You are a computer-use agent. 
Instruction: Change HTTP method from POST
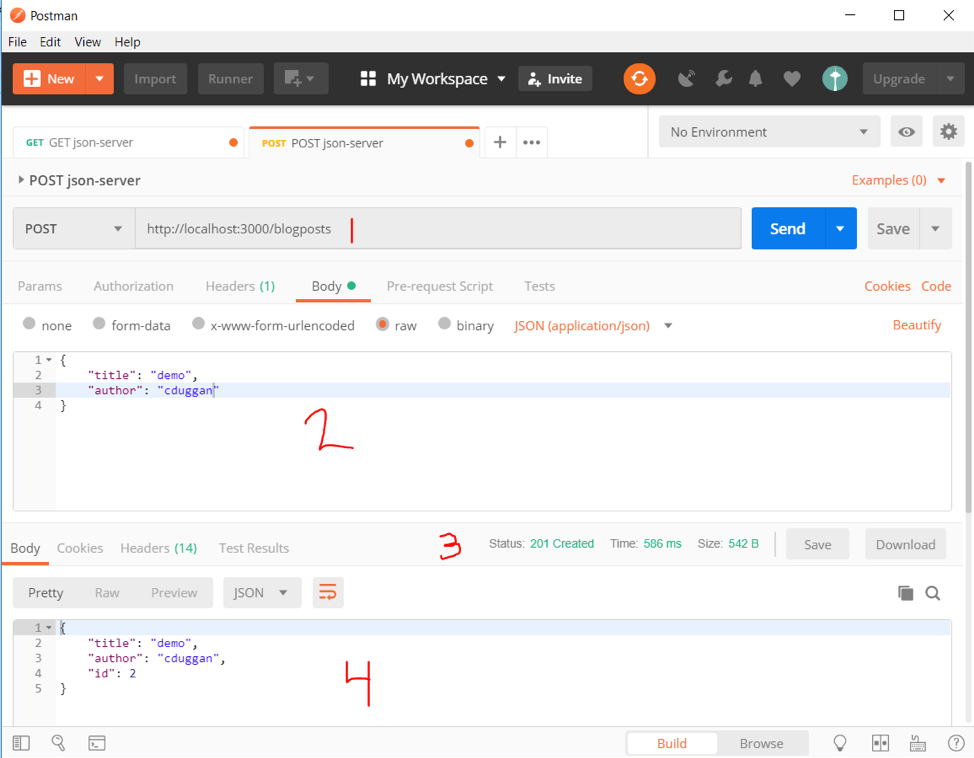click(x=74, y=229)
